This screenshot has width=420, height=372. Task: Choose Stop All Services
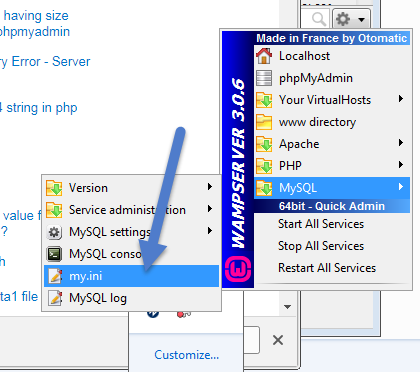[332, 246]
